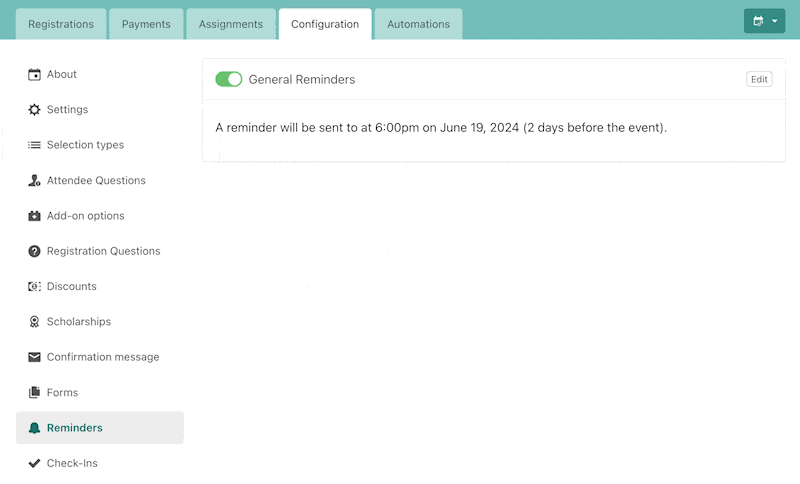Edit the General Reminders settings
Screen dimensions: 800x484
pyautogui.click(x=759, y=79)
